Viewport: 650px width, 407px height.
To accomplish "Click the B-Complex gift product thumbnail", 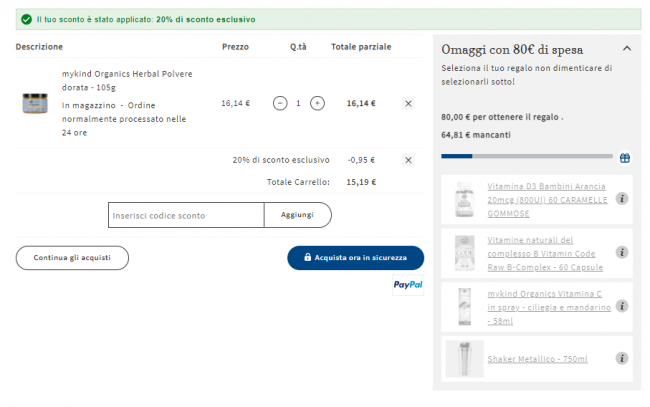I will pos(464,253).
